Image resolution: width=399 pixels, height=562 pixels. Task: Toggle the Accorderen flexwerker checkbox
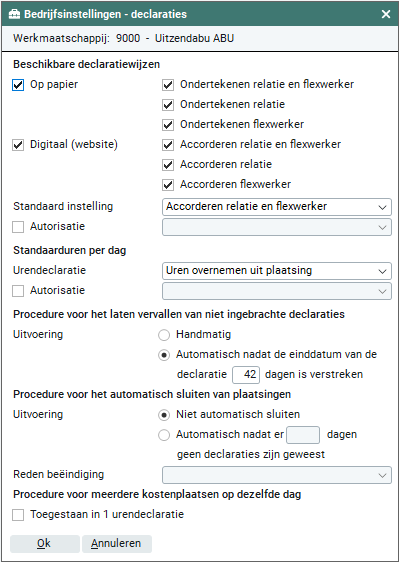click(168, 185)
